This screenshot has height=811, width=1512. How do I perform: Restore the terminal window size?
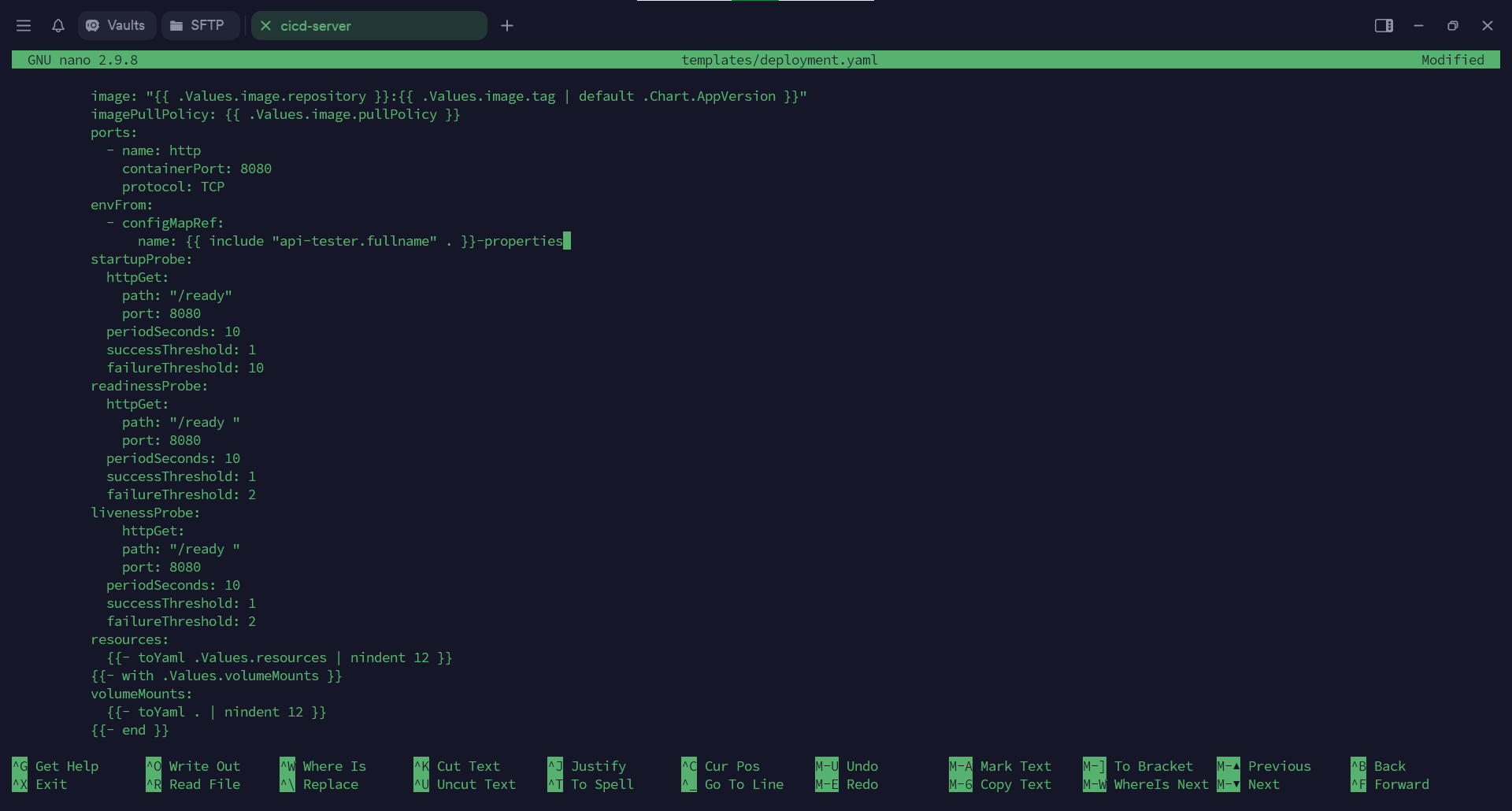(x=1453, y=26)
